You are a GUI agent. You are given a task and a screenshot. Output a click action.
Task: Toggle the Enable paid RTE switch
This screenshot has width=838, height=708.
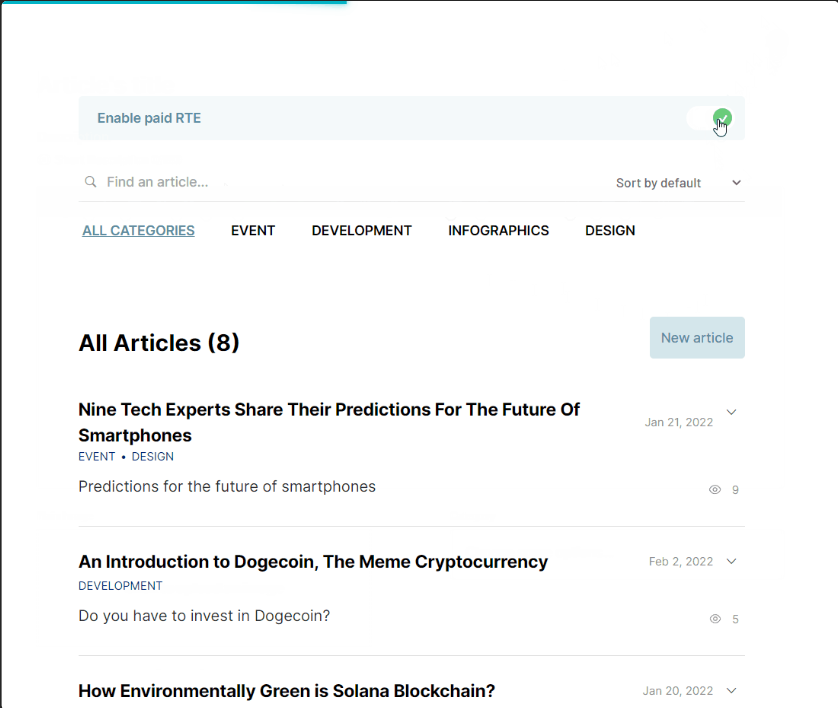pos(710,118)
